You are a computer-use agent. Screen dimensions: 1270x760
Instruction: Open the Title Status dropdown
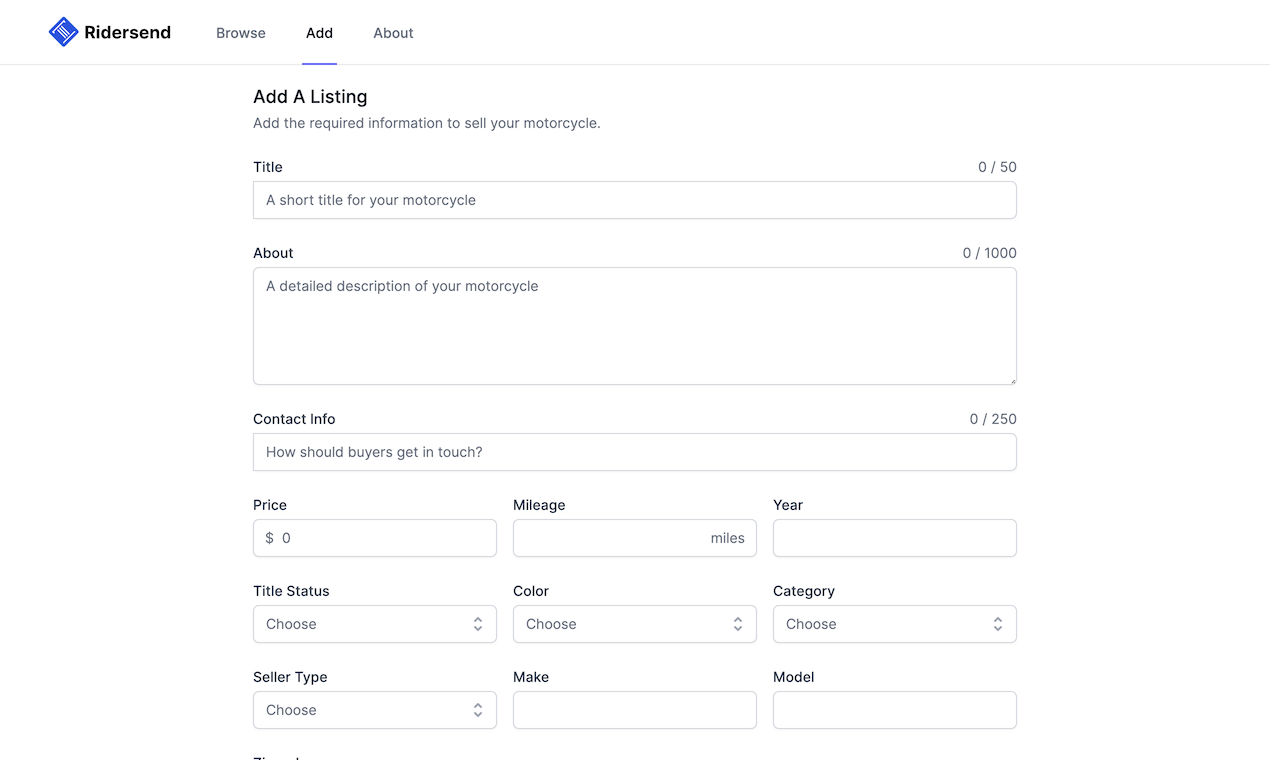(x=375, y=624)
